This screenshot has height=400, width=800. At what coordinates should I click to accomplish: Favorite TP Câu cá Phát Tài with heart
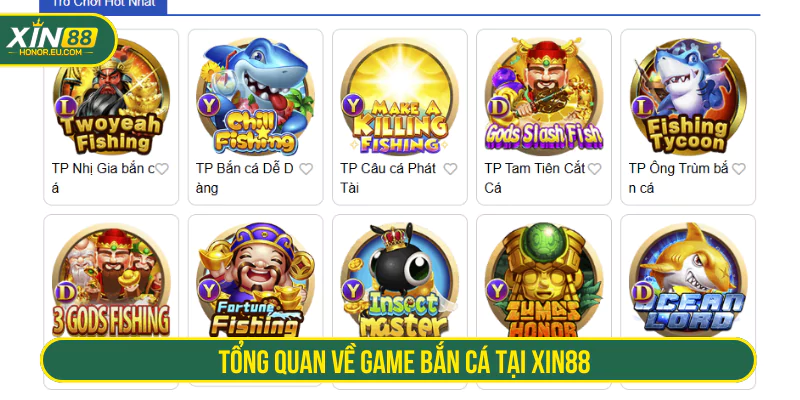pos(450,169)
